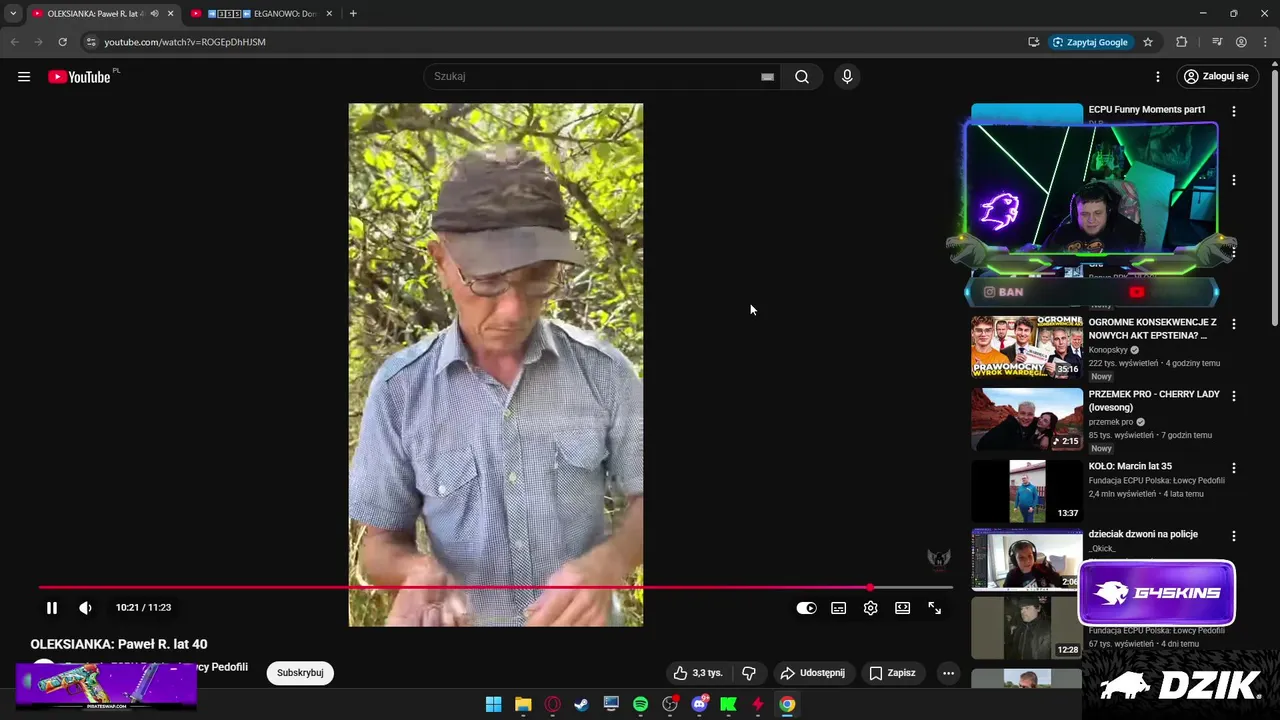
Task: Click the Zapytaj Google lens button
Action: (1090, 42)
